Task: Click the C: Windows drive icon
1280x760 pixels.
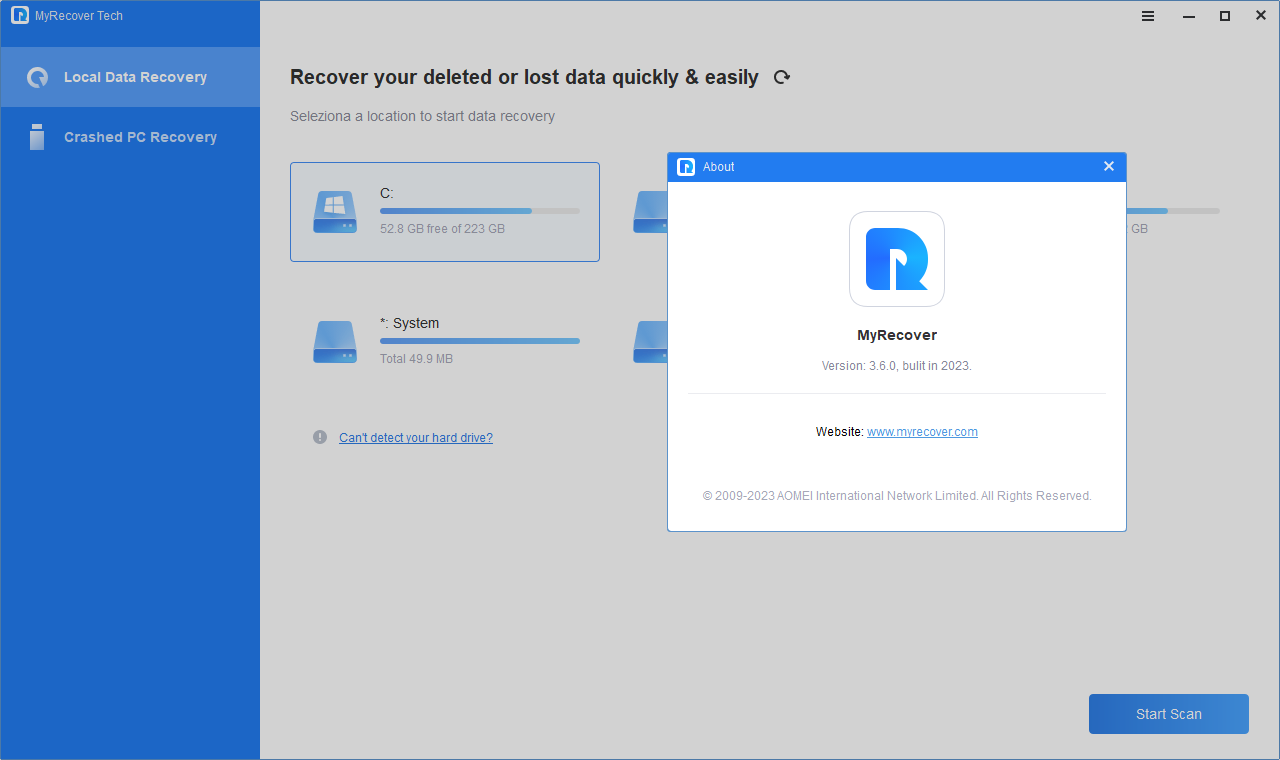Action: 335,212
